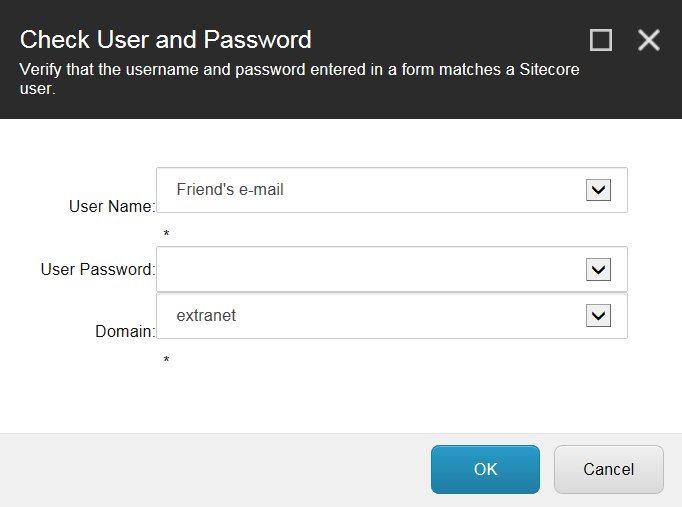Click the required asterisk under Domain
The height and width of the screenshot is (507, 682).
(166, 360)
